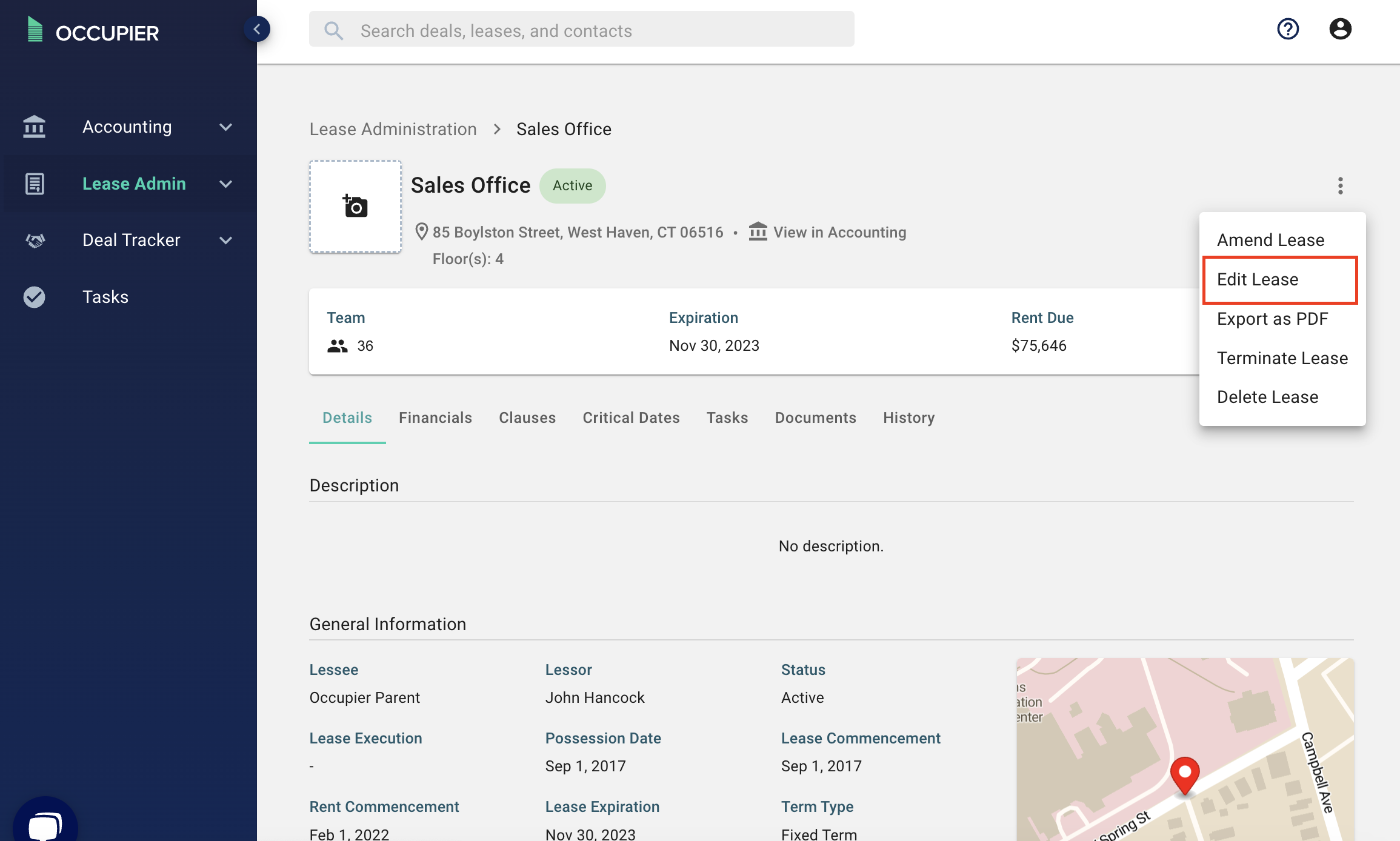
Task: Click the add photo camera icon
Action: click(x=355, y=207)
